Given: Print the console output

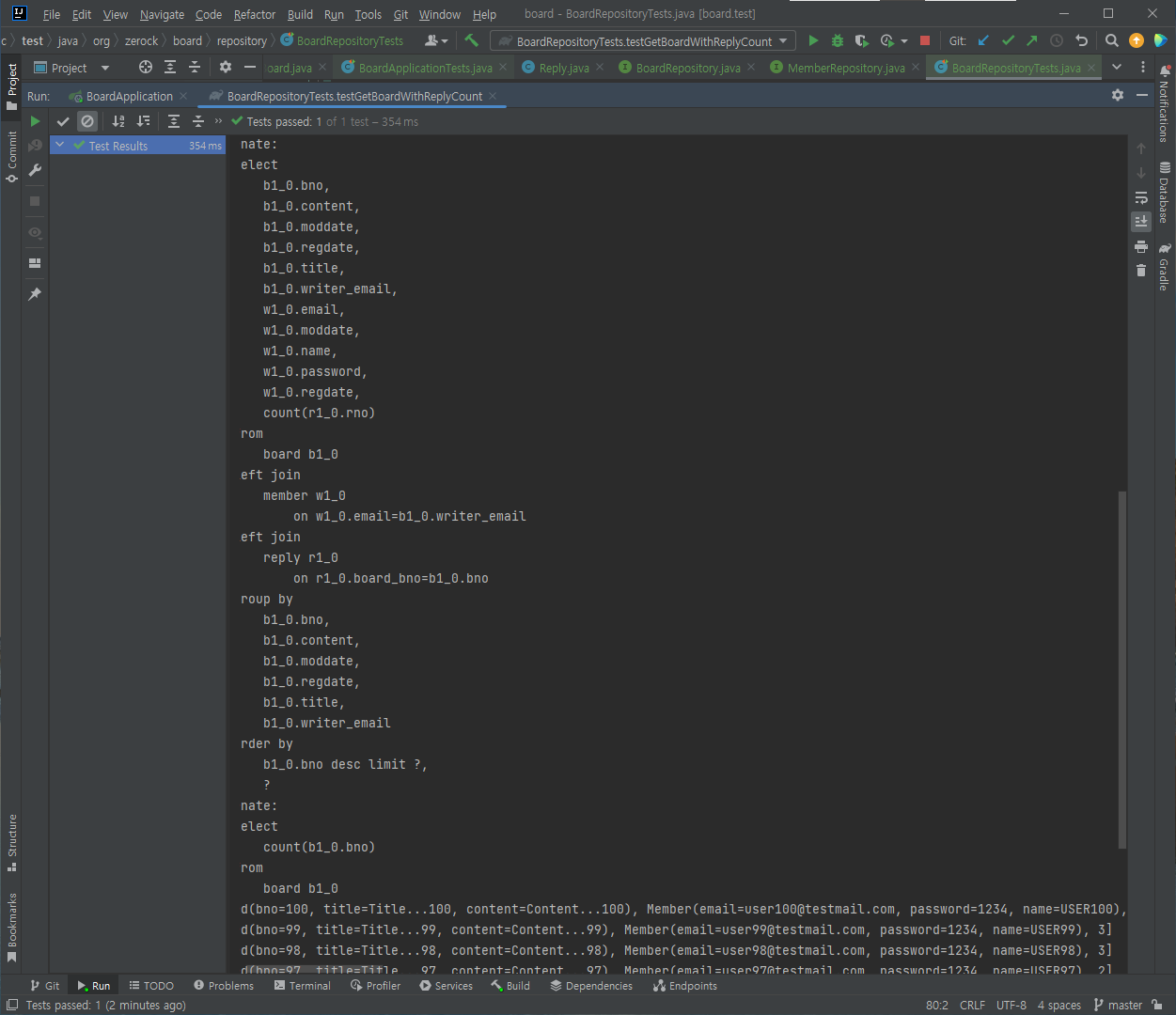Looking at the screenshot, I should click(1141, 246).
